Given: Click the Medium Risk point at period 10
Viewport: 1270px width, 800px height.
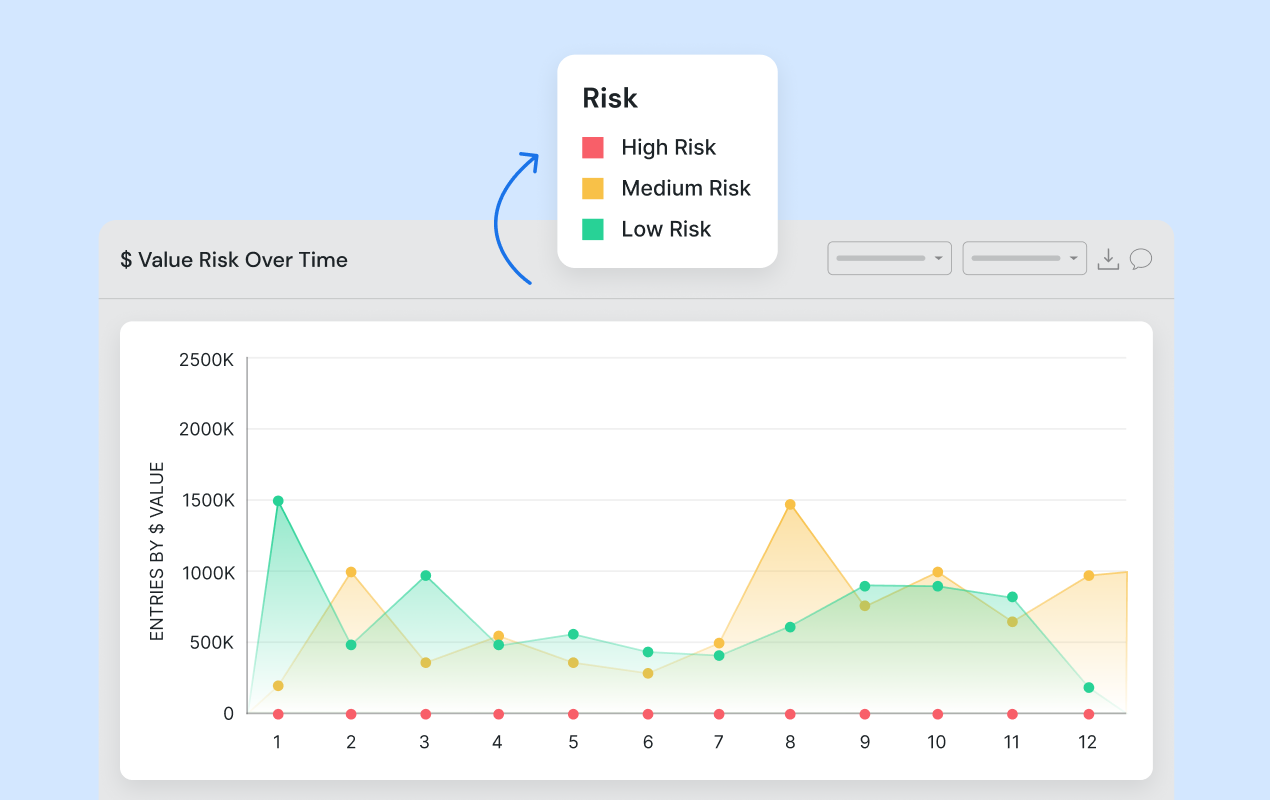Looking at the screenshot, I should coord(937,572).
